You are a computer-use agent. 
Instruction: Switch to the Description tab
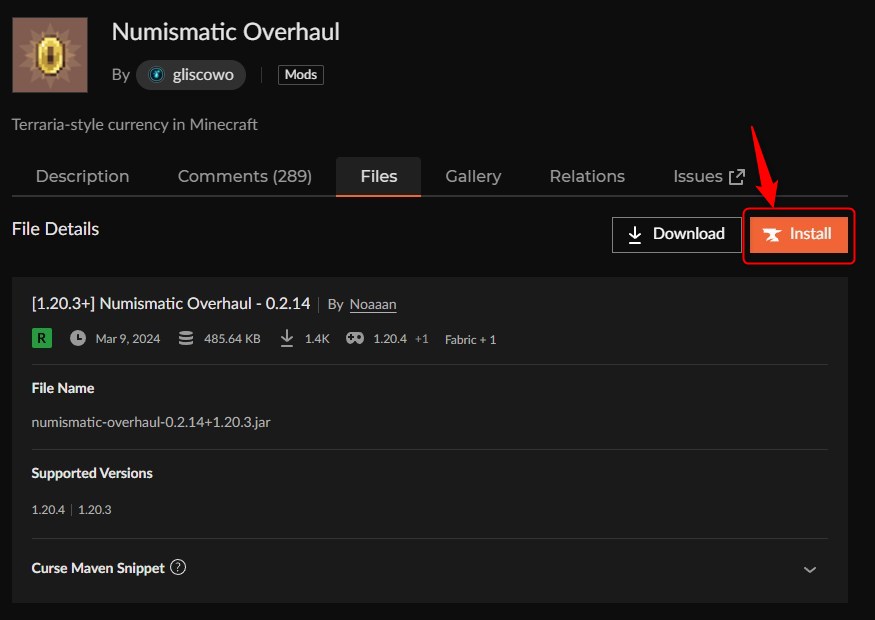(x=82, y=176)
